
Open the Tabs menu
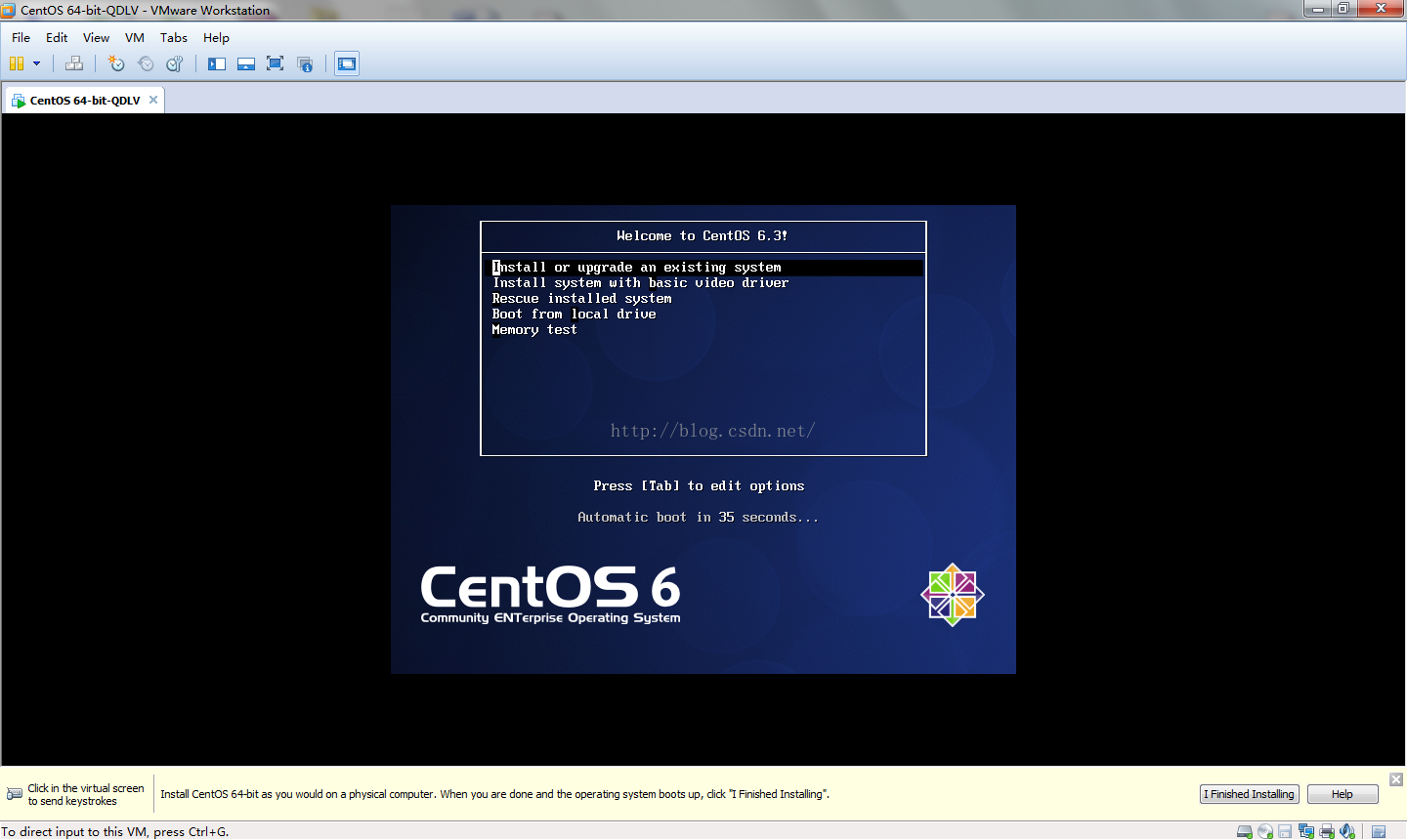(174, 37)
